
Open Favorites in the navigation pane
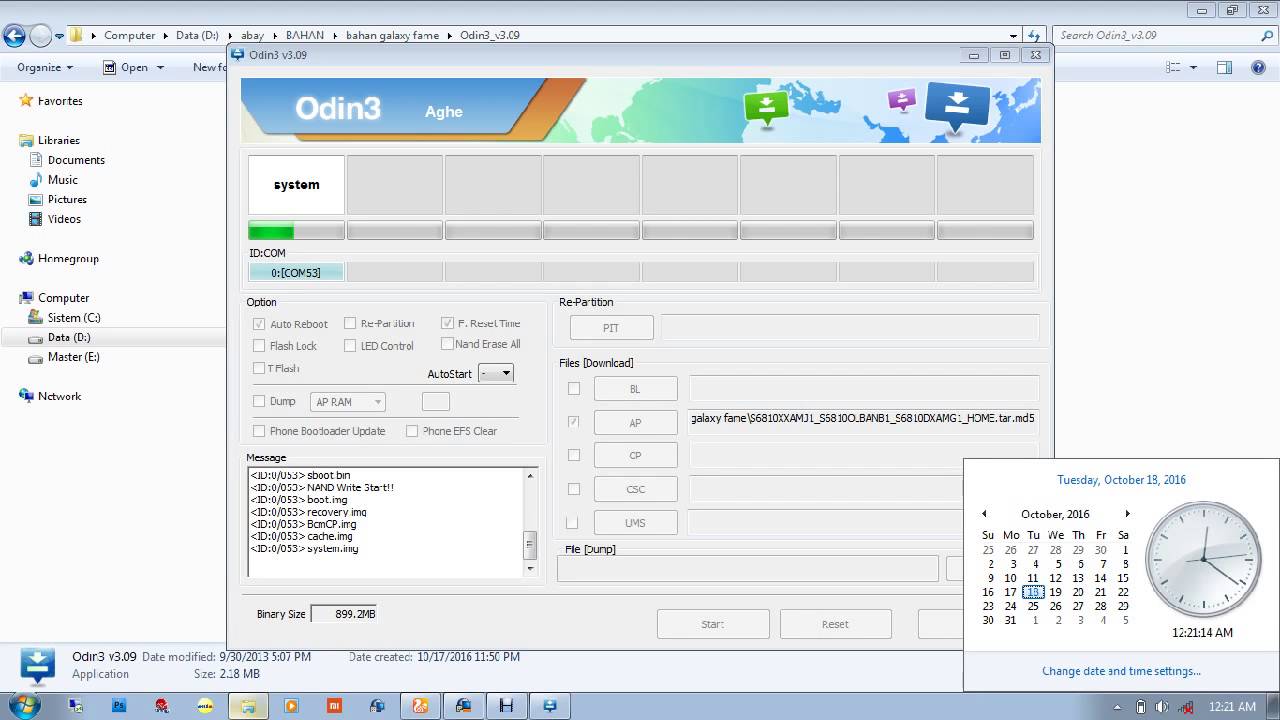pyautogui.click(x=60, y=101)
